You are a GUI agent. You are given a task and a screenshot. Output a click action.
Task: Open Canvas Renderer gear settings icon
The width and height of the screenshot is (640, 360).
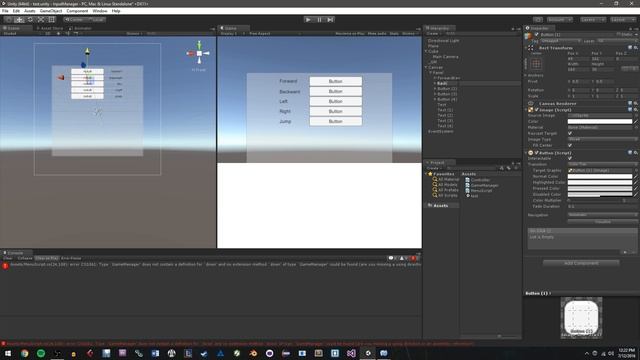point(636,104)
